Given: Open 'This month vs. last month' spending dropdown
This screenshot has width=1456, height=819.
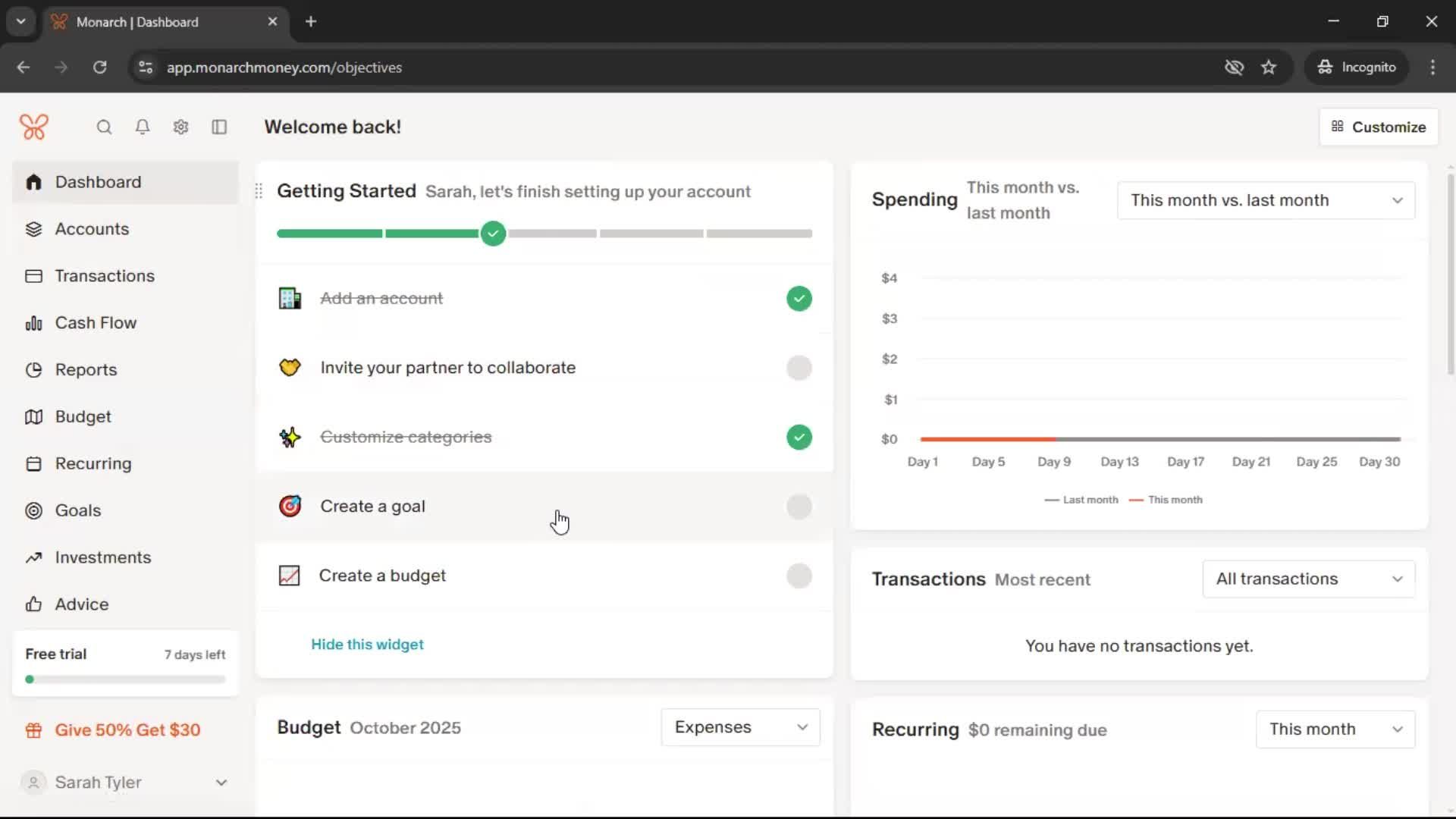Looking at the screenshot, I should [1266, 200].
